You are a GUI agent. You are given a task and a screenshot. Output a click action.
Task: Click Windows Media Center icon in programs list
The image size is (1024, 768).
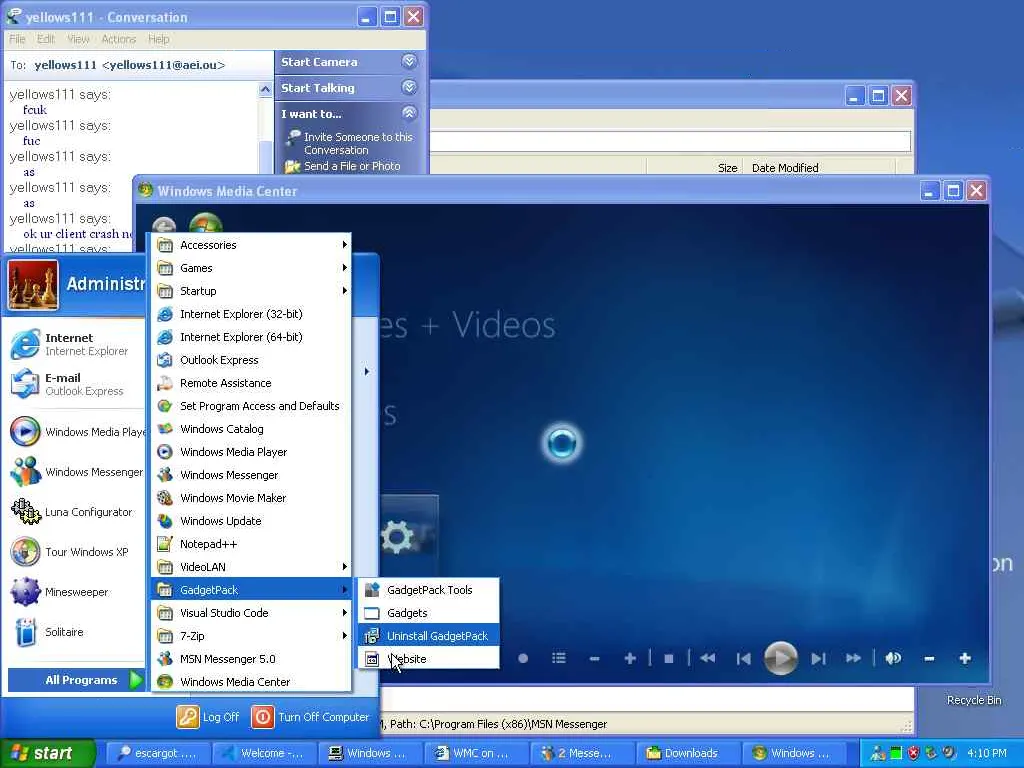pos(165,682)
